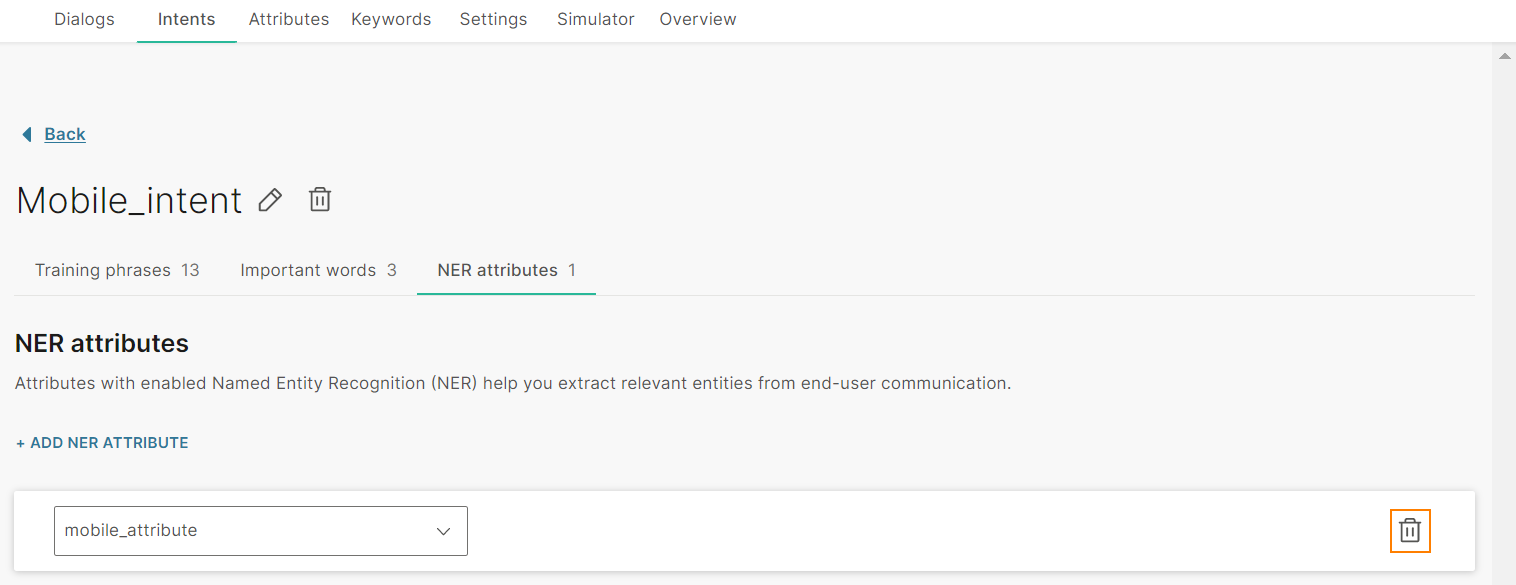Open the Settings tab
1516x585 pixels.
pos(493,19)
